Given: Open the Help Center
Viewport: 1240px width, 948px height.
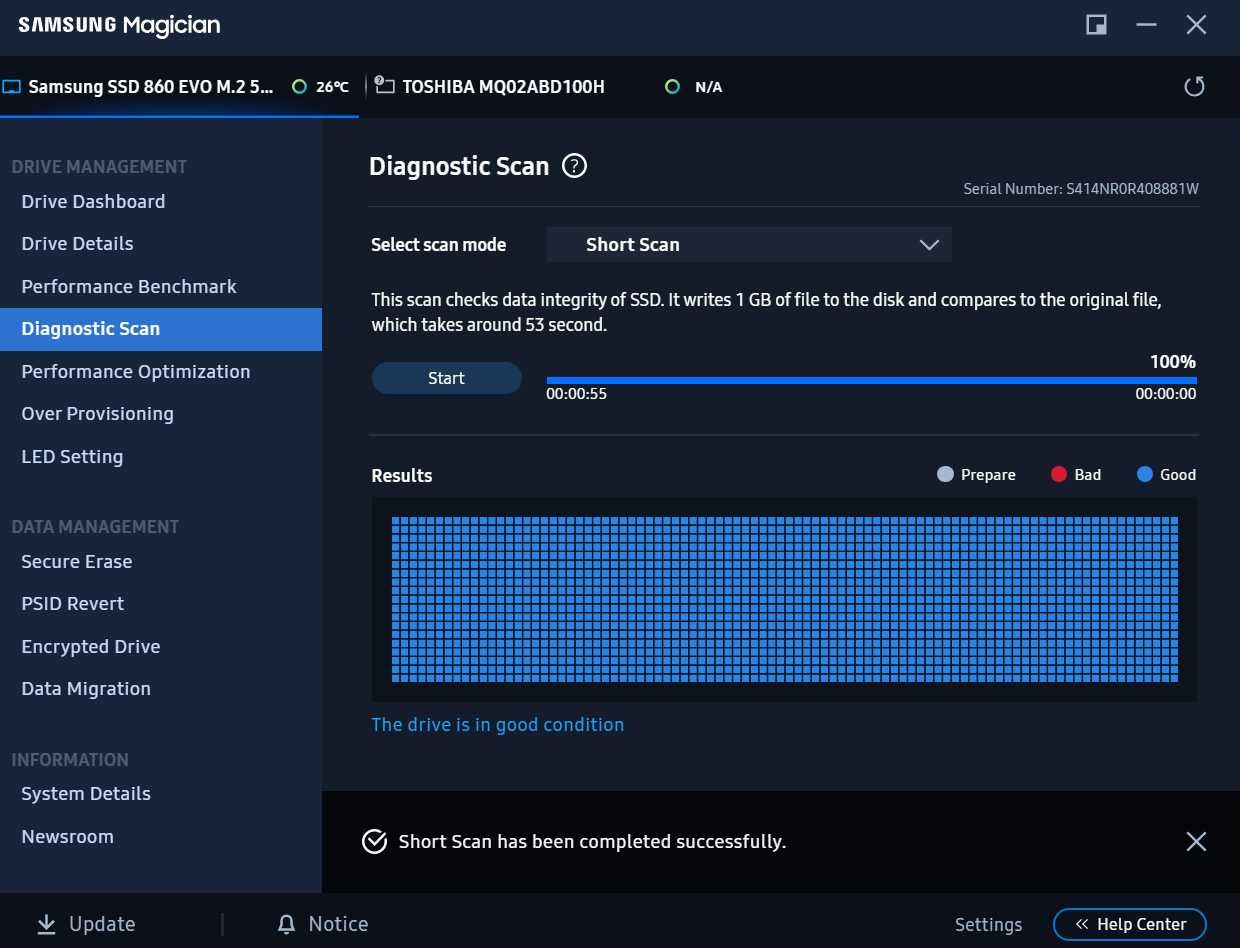Looking at the screenshot, I should 1130,924.
